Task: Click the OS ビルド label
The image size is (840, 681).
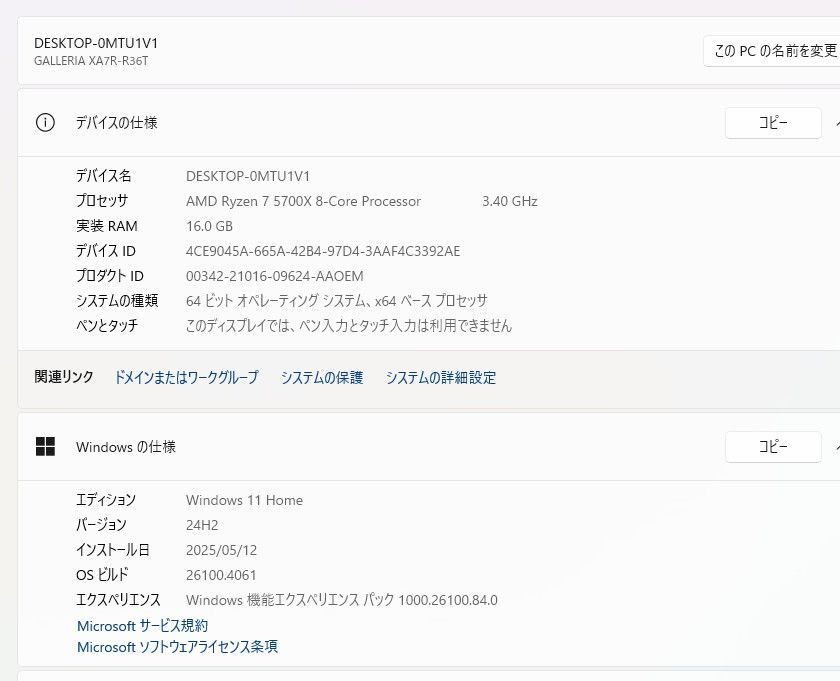Action: click(x=102, y=574)
